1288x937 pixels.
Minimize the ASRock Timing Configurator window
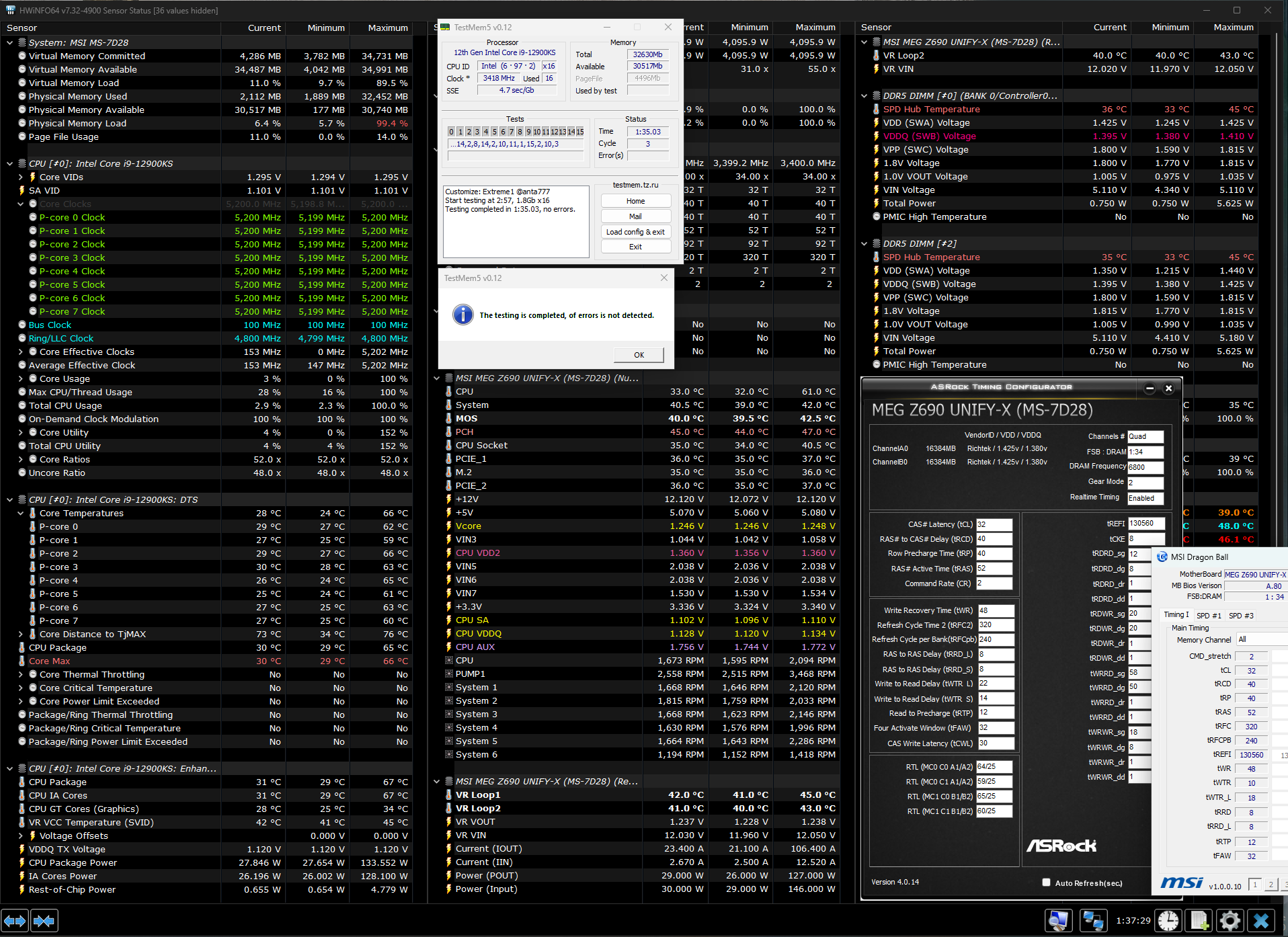[x=1150, y=388]
